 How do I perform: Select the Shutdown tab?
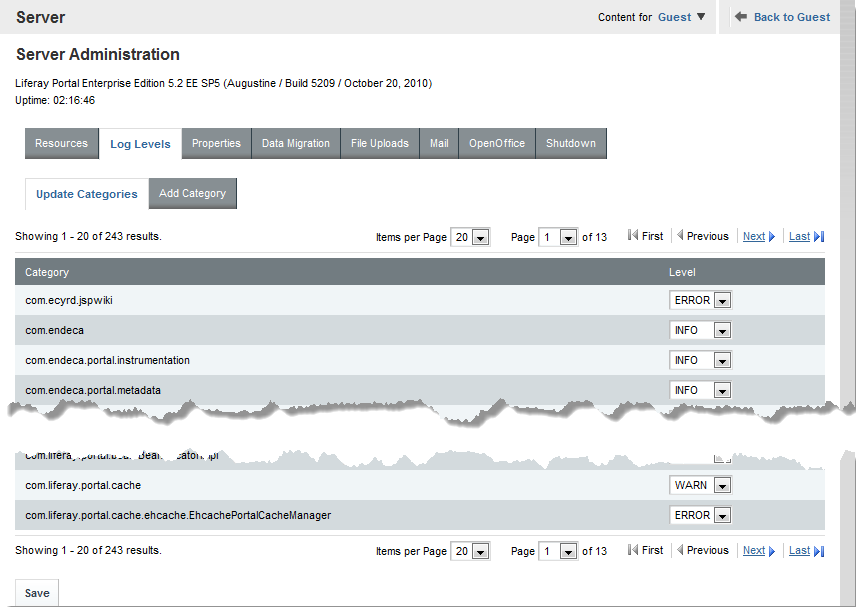click(571, 144)
